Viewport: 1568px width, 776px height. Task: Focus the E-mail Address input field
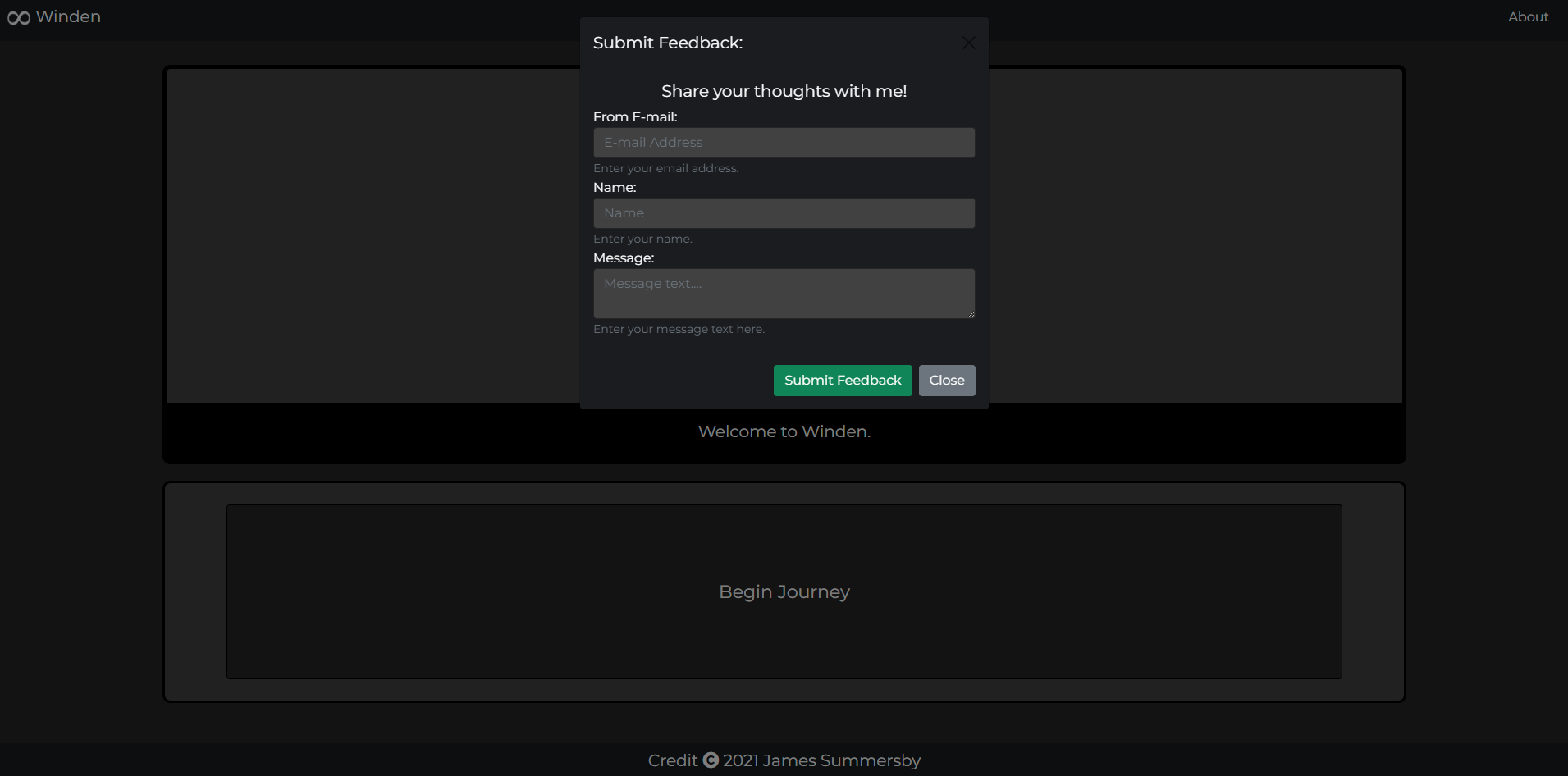pos(784,143)
